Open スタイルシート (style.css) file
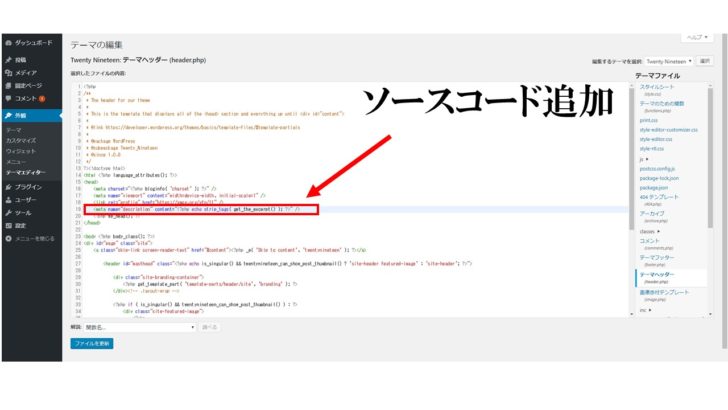This screenshot has height=410, width=728. click(657, 90)
